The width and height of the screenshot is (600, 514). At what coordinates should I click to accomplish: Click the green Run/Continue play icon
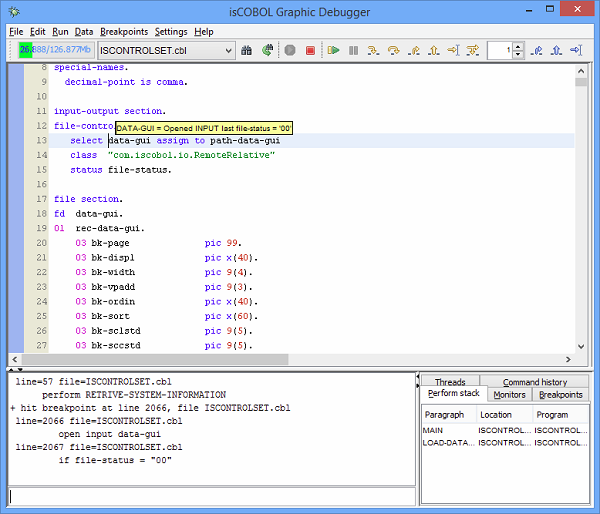(x=334, y=50)
